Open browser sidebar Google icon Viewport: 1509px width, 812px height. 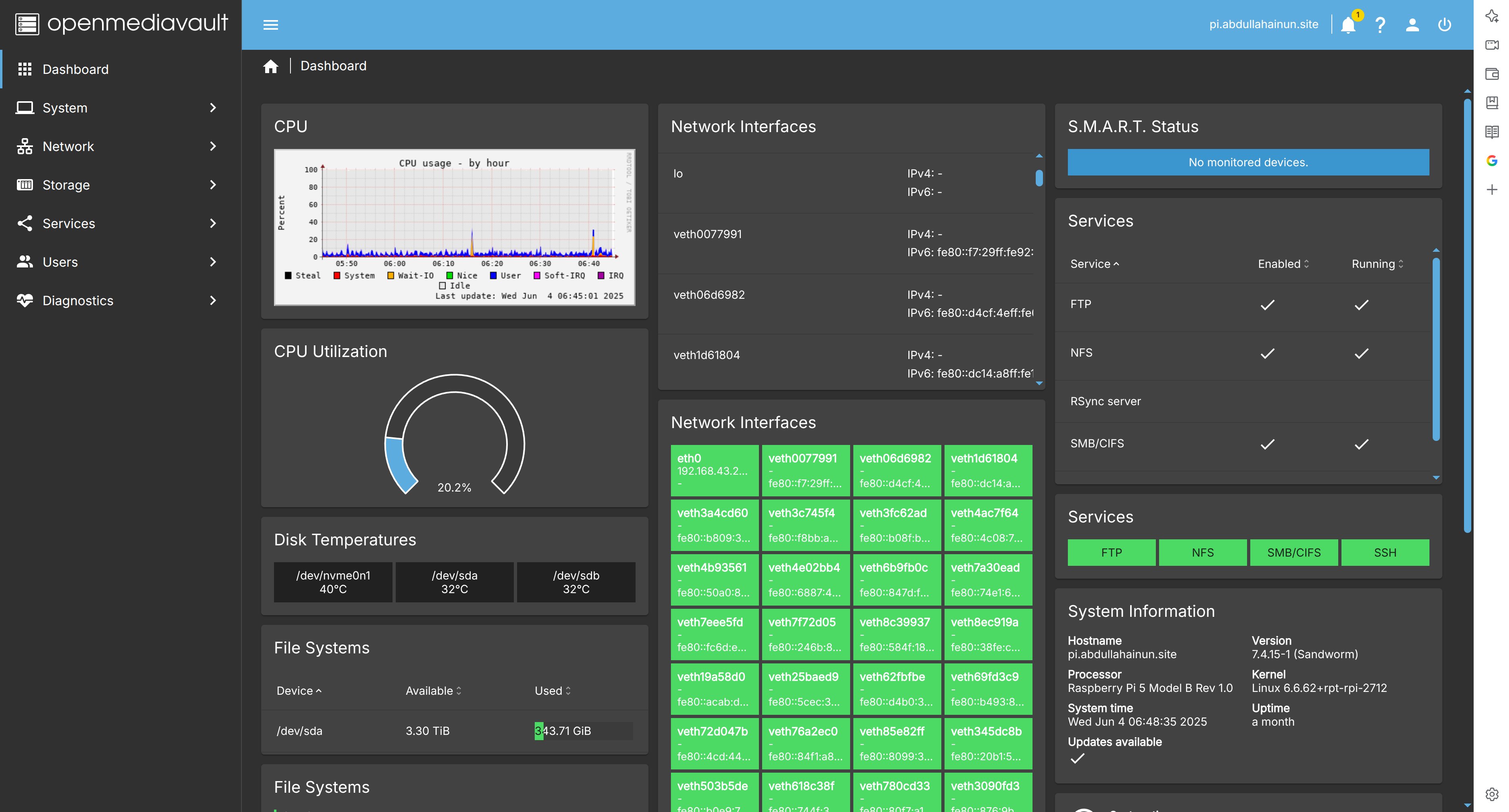[x=1491, y=160]
